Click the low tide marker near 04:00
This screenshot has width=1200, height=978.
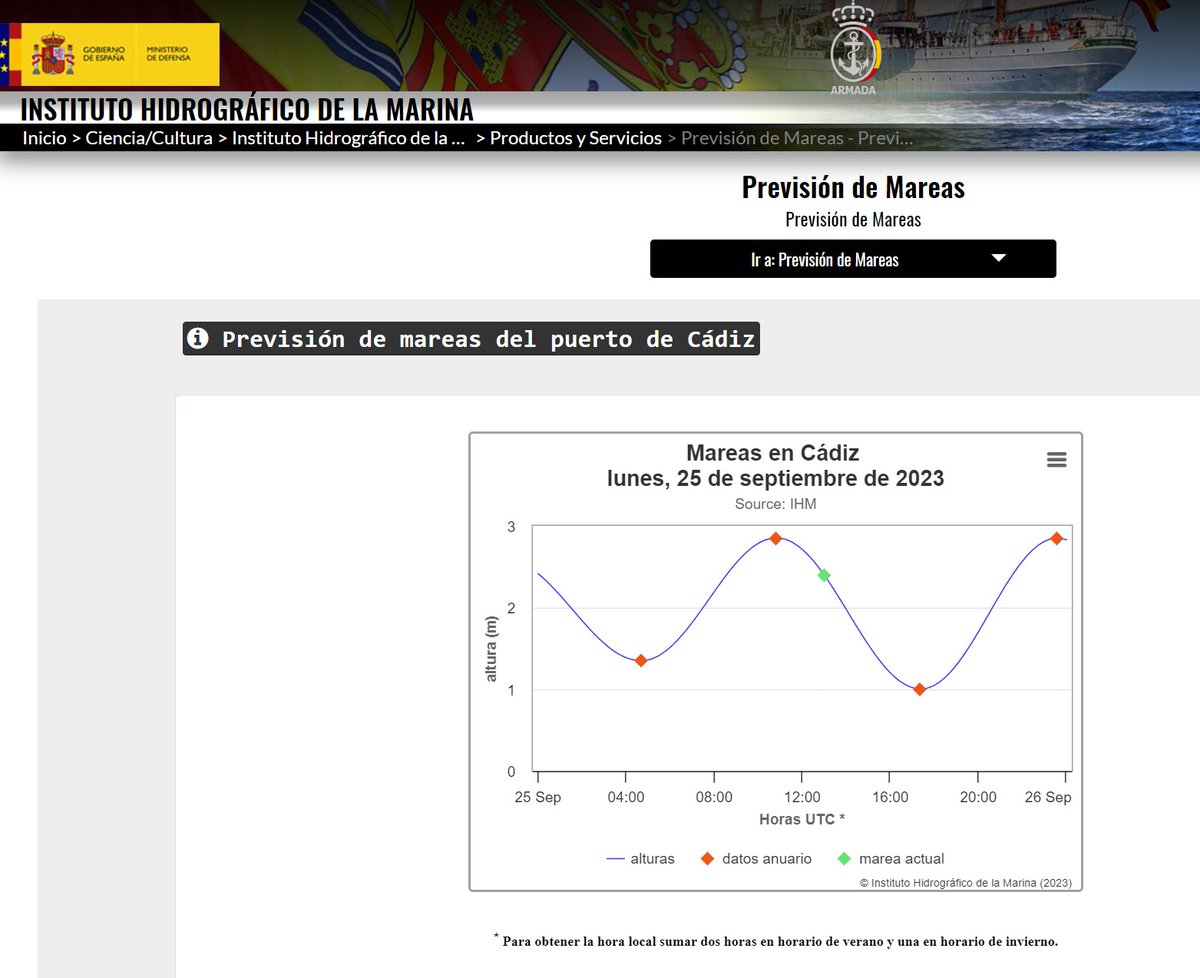[x=641, y=660]
